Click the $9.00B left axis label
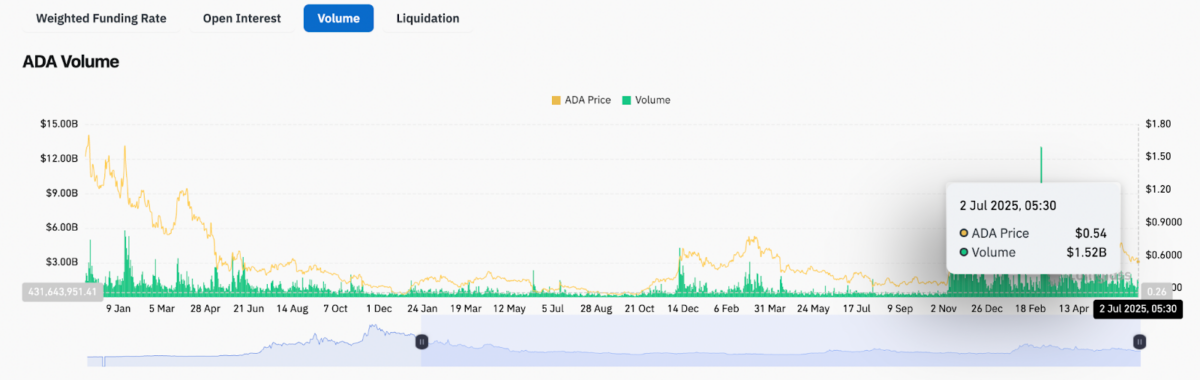Image resolution: width=1200 pixels, height=380 pixels. 62,193
